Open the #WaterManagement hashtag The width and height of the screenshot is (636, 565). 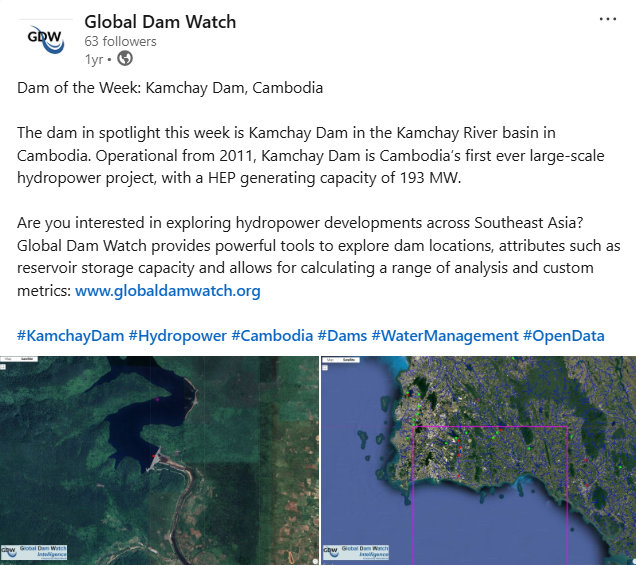445,336
